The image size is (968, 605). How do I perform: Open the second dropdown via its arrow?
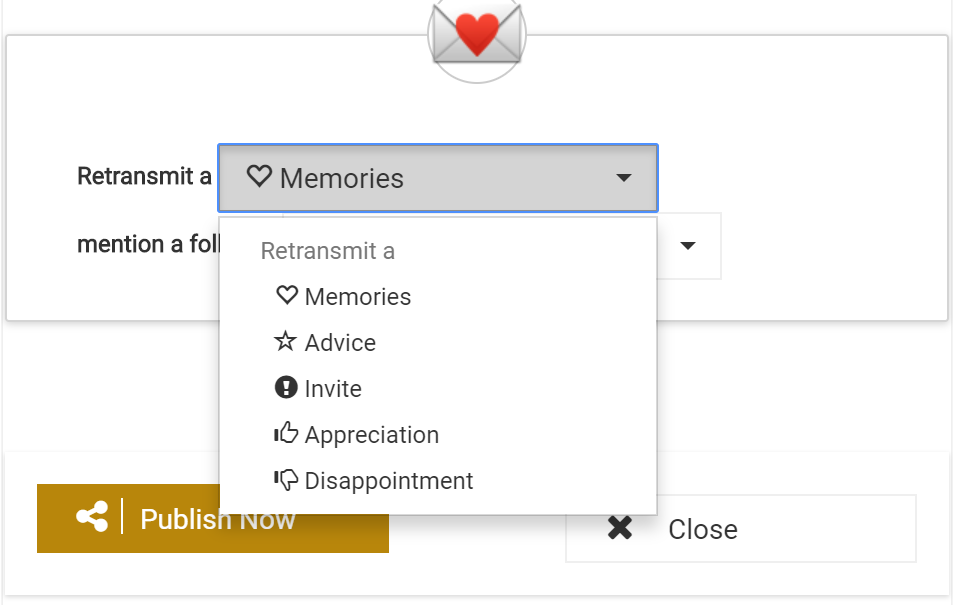pos(688,246)
